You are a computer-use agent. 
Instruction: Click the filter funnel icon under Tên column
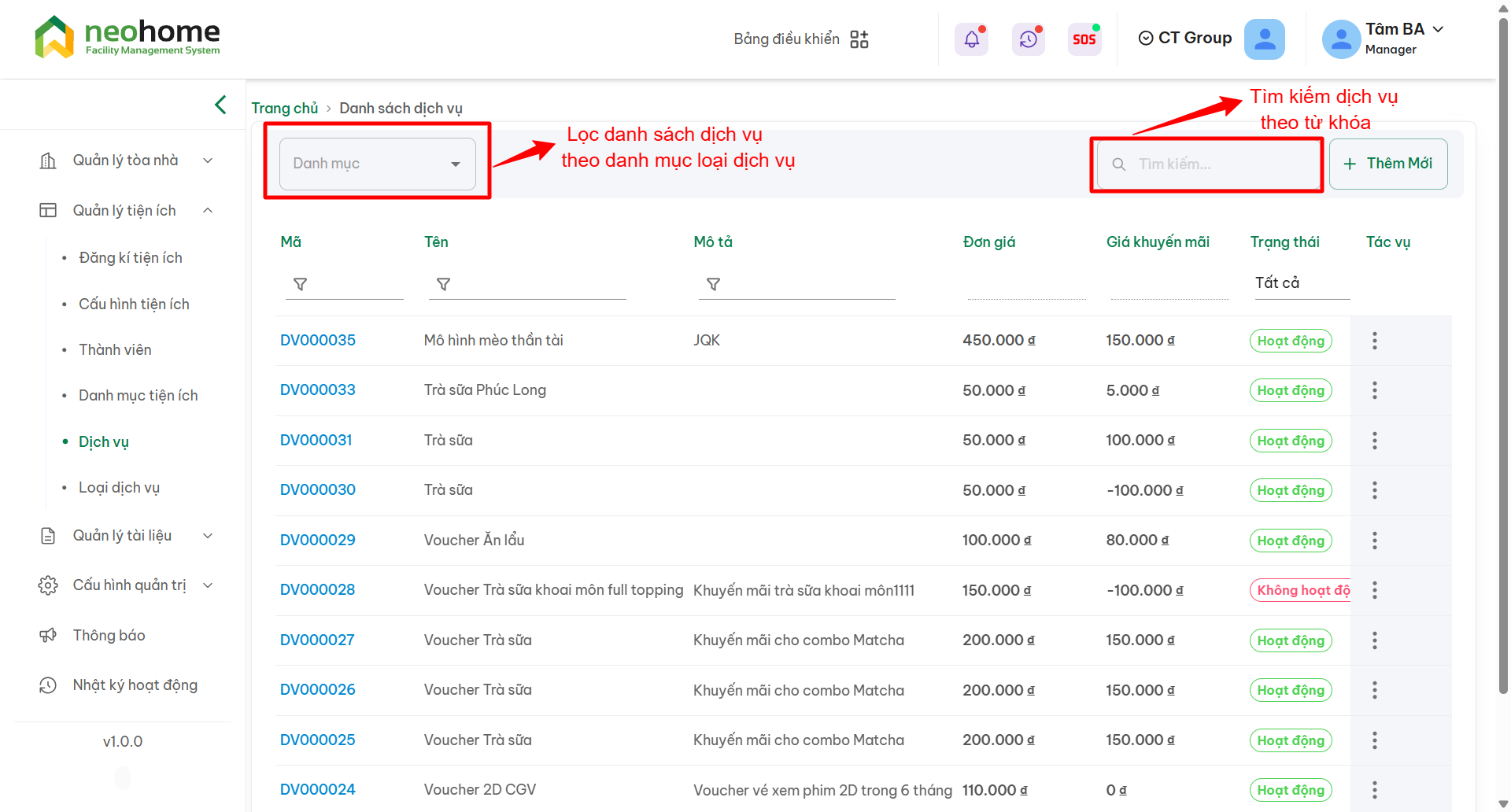point(443,284)
